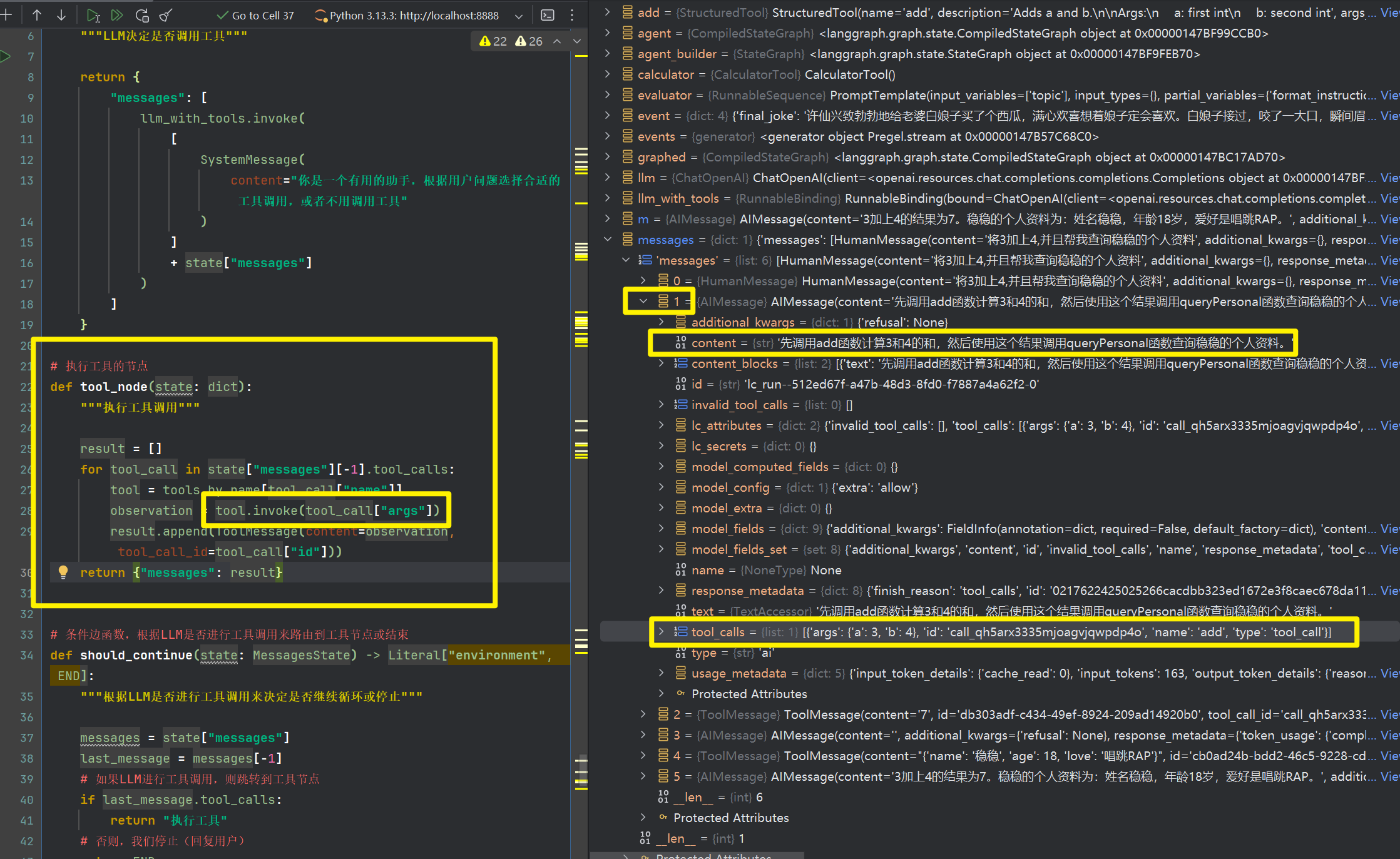This screenshot has width=1400, height=859.
Task: Jump to next highlighted problem arrow
Action: (577, 41)
